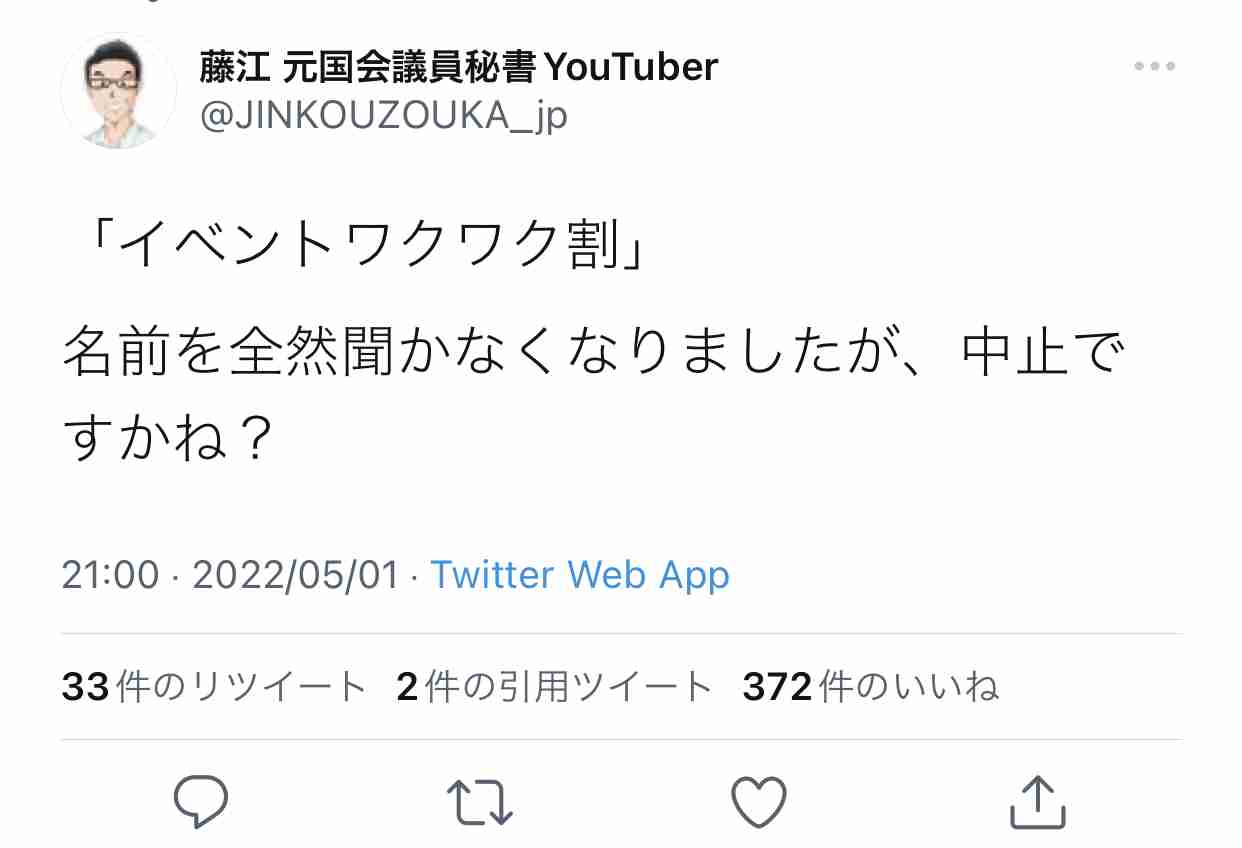Open the @JINKOUZOUKA_jp handle

pos(383,117)
